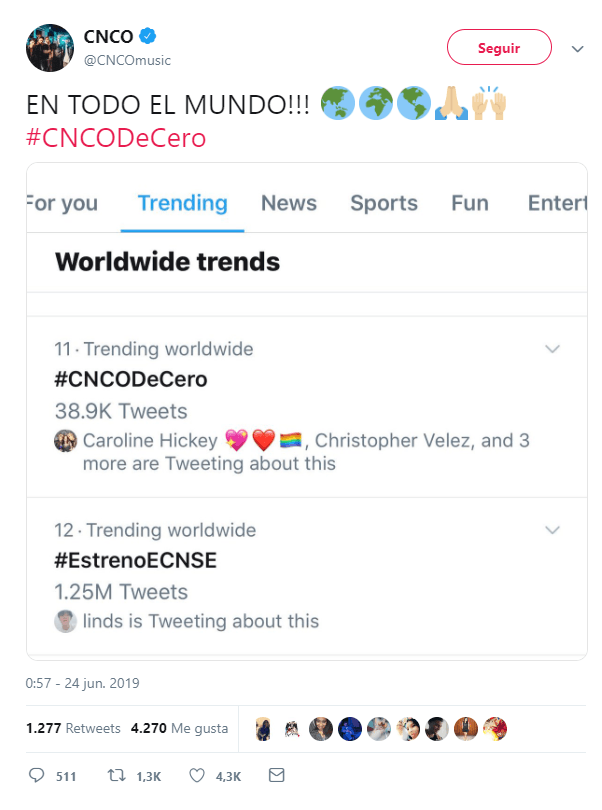The height and width of the screenshot is (810, 602).
Task: Open the dropdown arrow beside Seguir
Action: pos(577,47)
